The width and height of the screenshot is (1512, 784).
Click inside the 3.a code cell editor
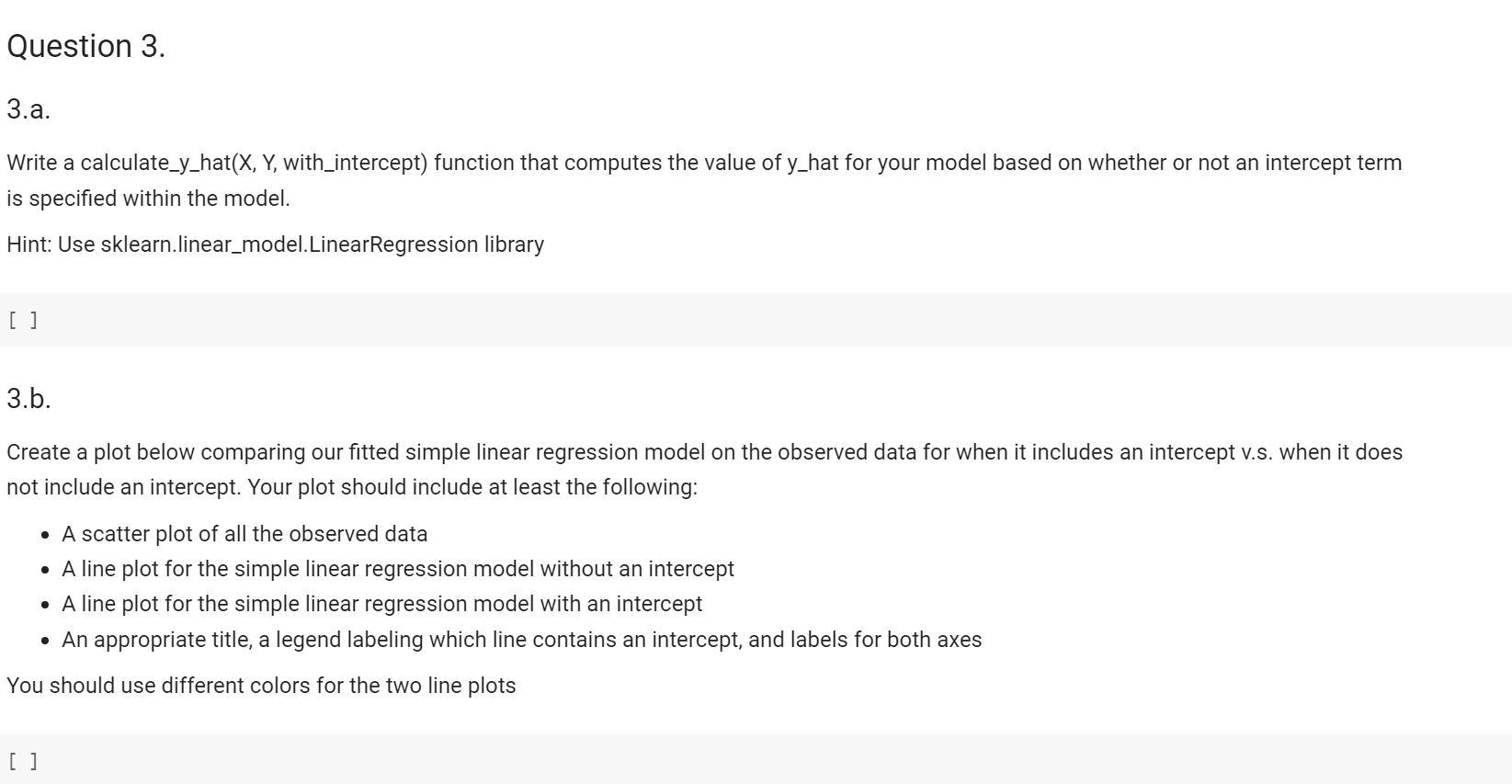[x=772, y=320]
